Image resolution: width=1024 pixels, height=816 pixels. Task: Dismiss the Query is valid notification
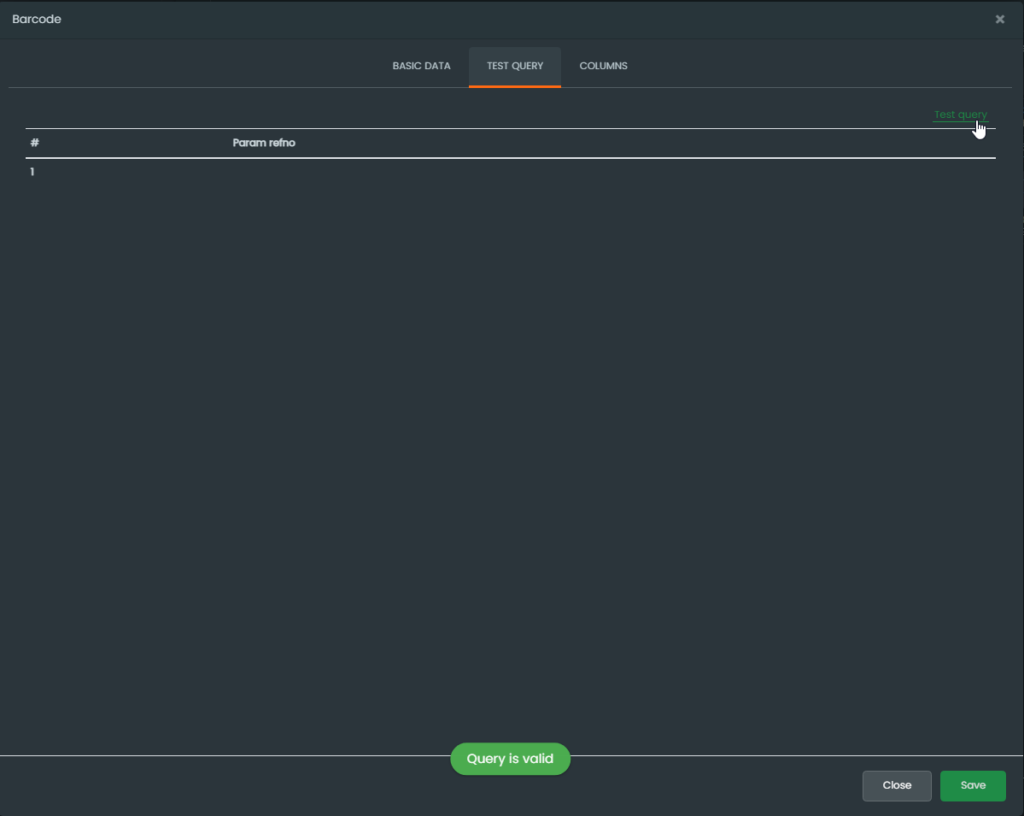pos(510,759)
